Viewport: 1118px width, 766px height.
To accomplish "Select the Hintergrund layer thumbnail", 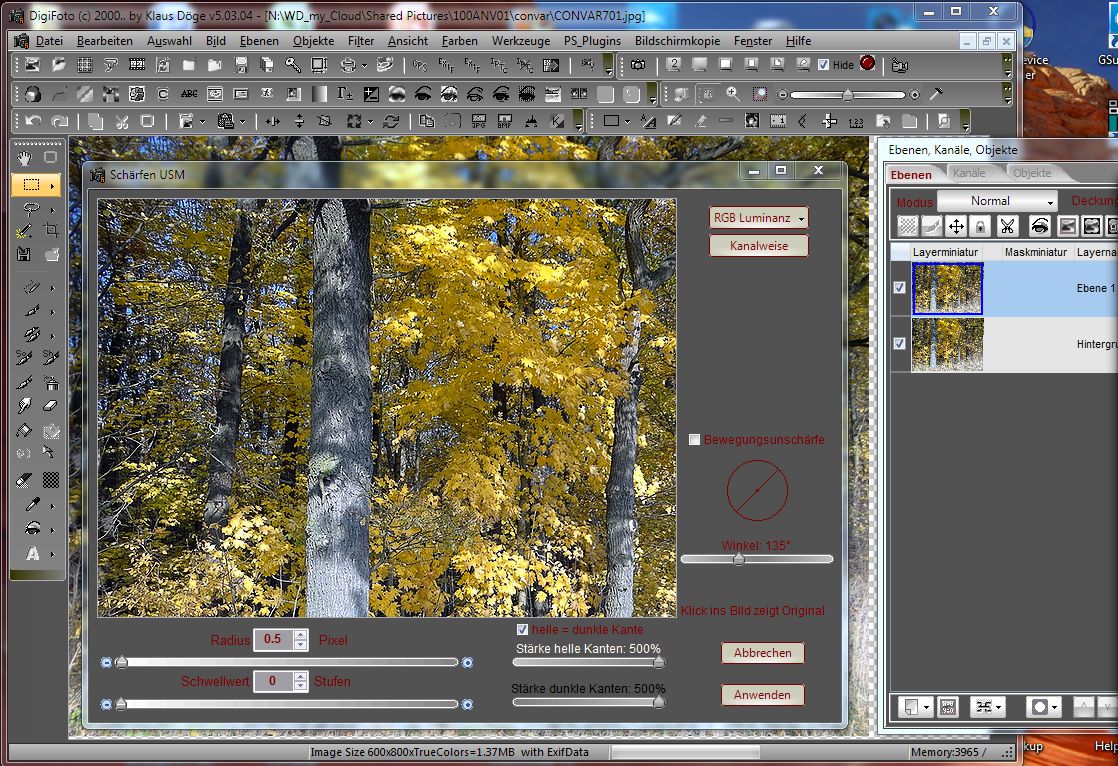I will [947, 345].
